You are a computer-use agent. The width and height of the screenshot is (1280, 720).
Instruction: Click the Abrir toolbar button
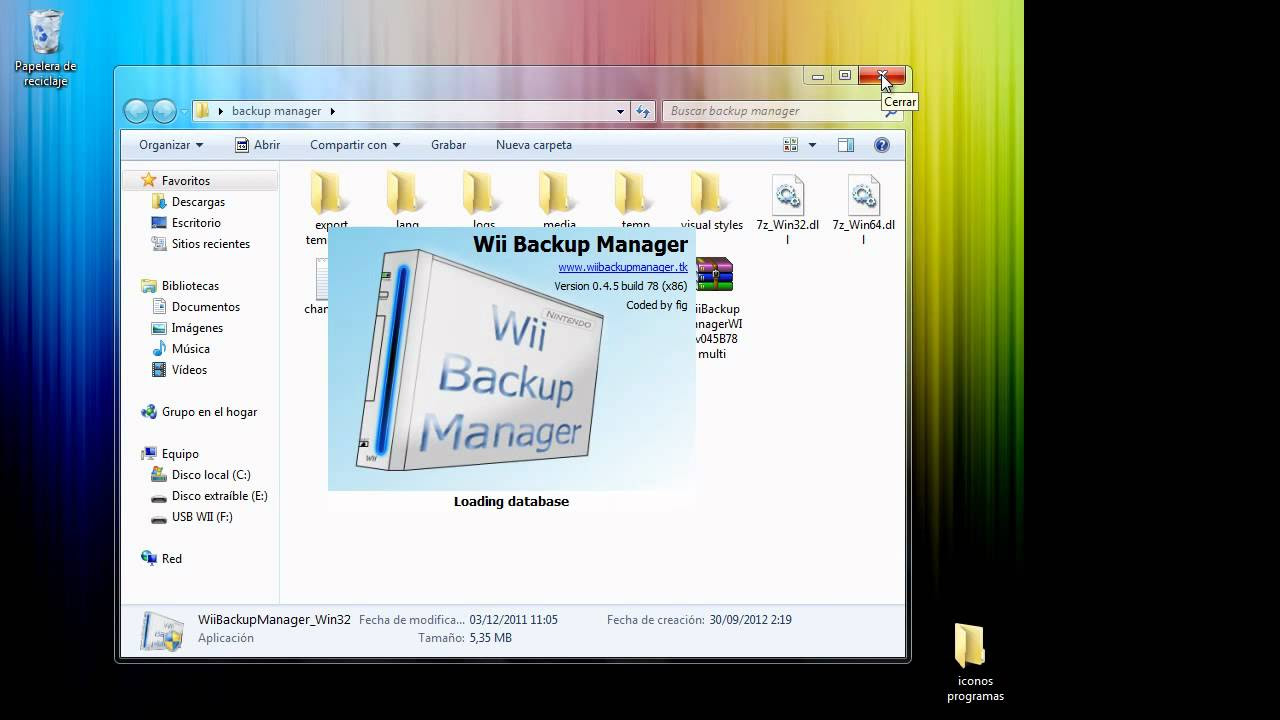(257, 145)
